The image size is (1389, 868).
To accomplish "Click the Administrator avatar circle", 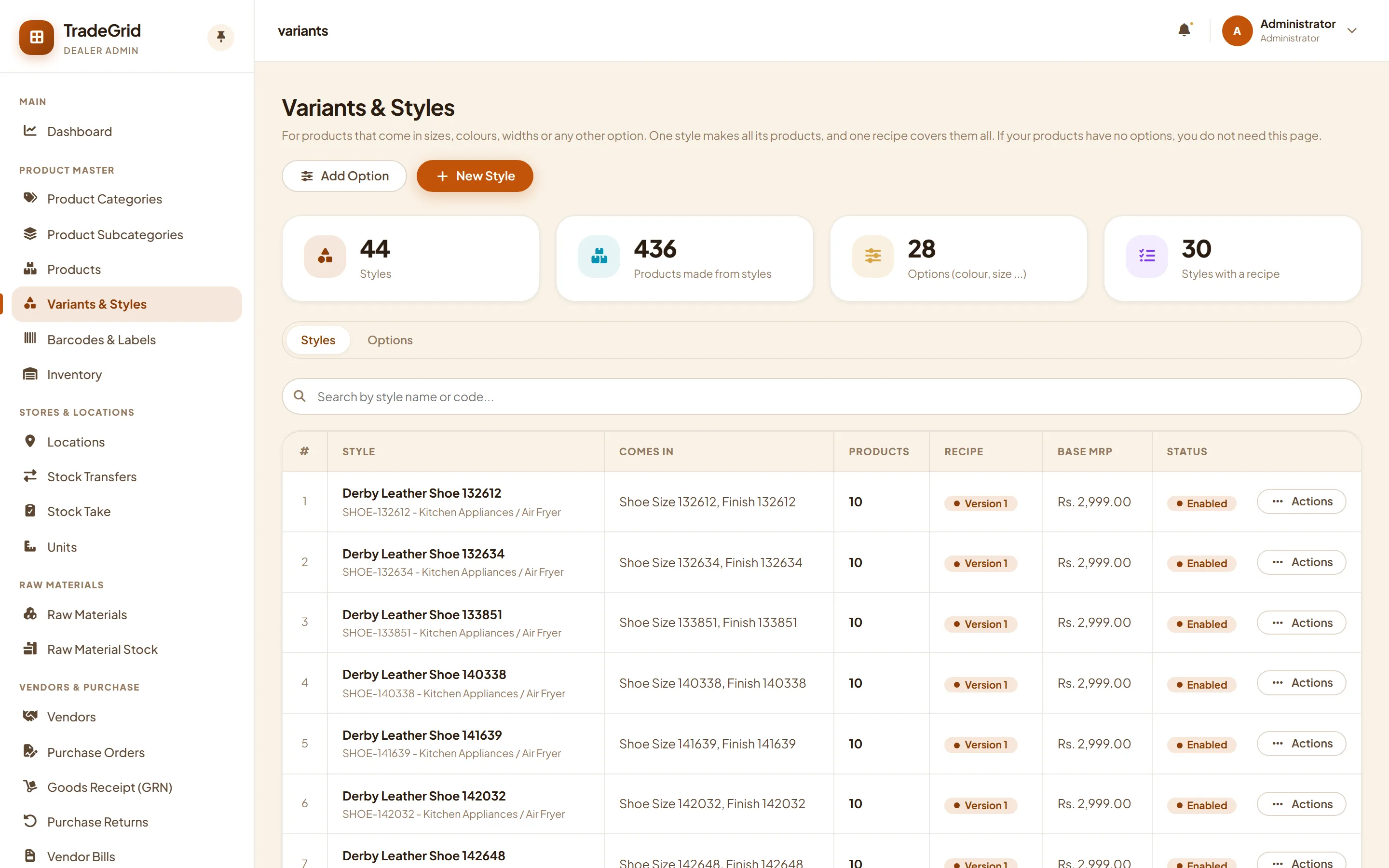I will pos(1237,30).
